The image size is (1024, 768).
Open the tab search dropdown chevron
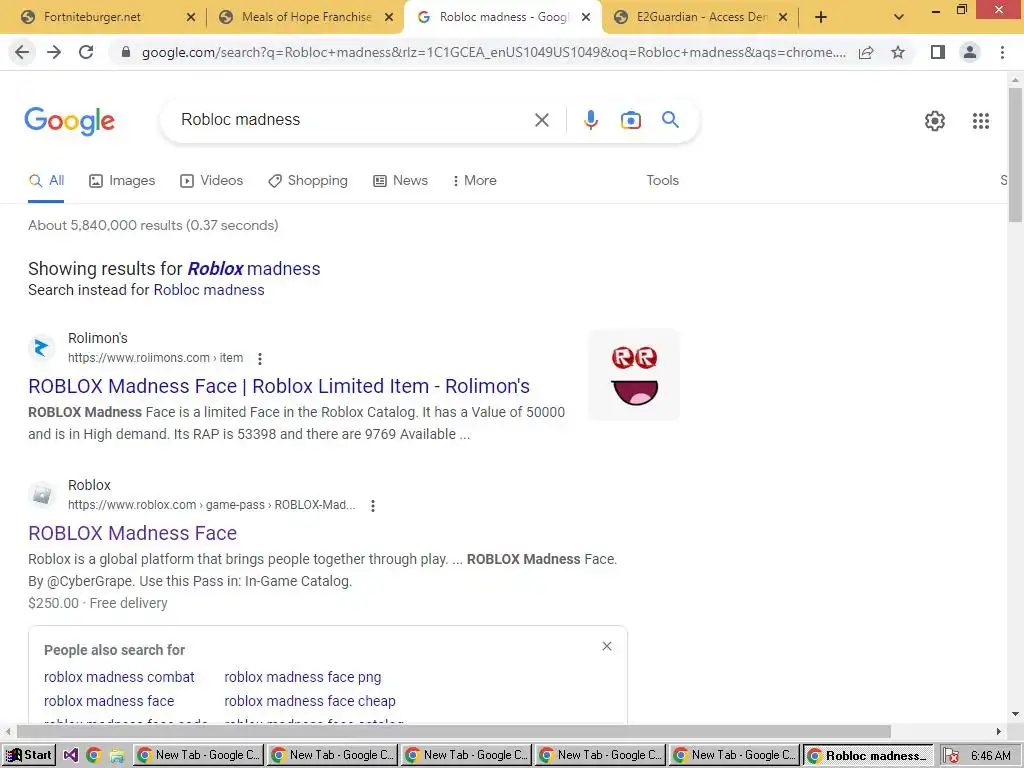tap(899, 18)
